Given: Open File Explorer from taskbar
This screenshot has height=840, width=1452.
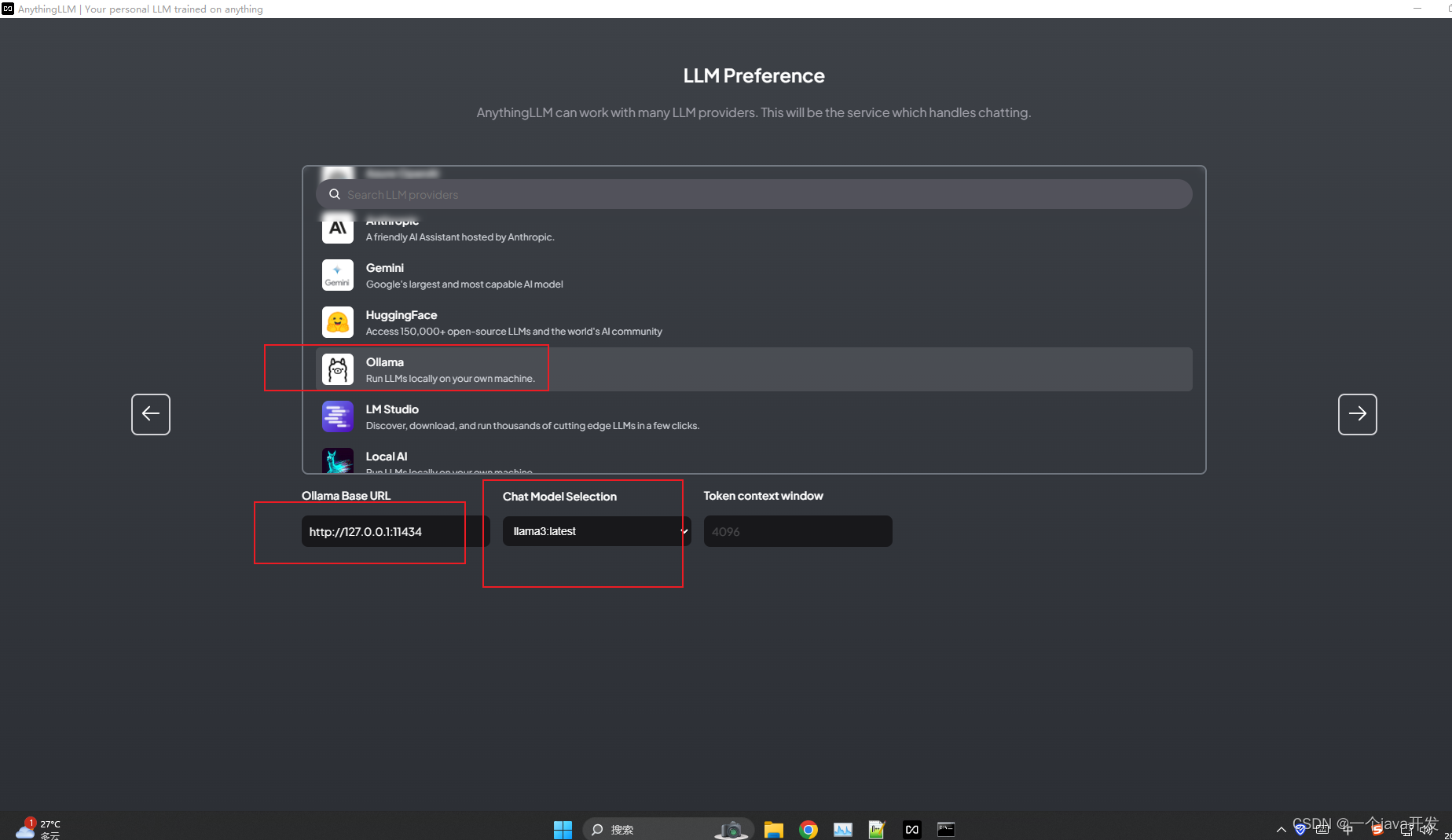Looking at the screenshot, I should click(774, 829).
